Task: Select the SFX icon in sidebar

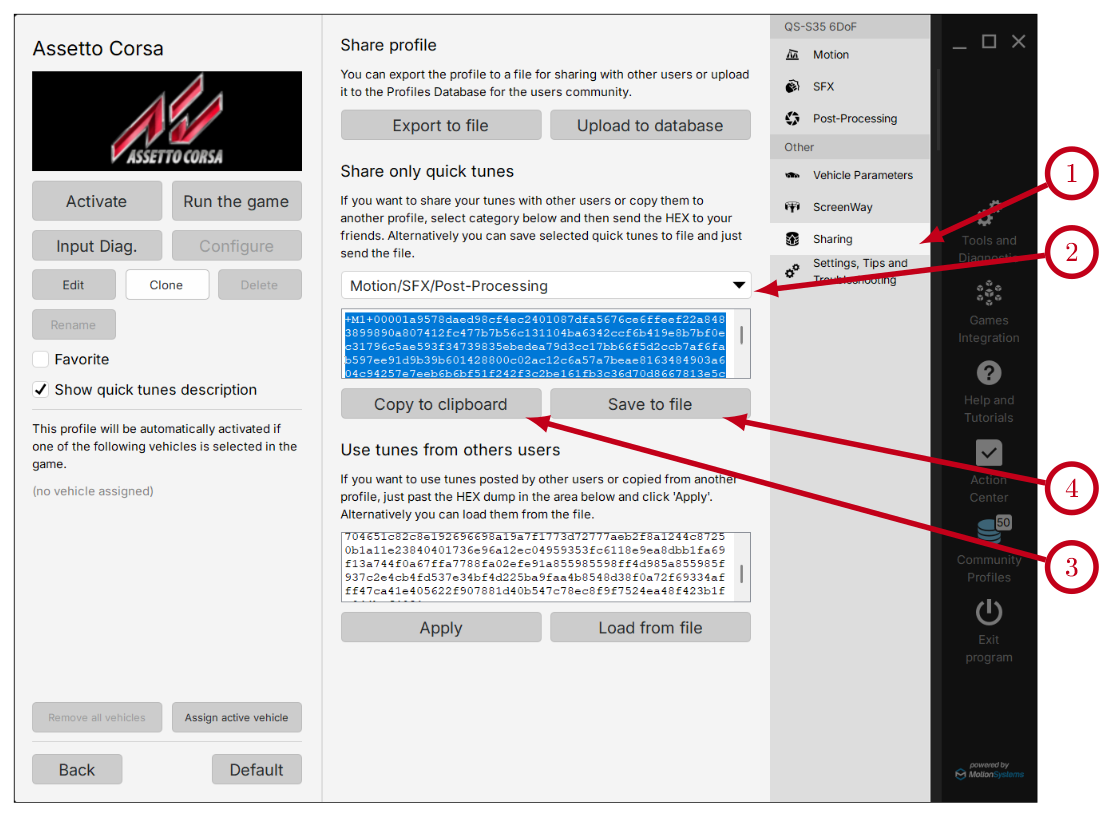Action: tap(792, 87)
